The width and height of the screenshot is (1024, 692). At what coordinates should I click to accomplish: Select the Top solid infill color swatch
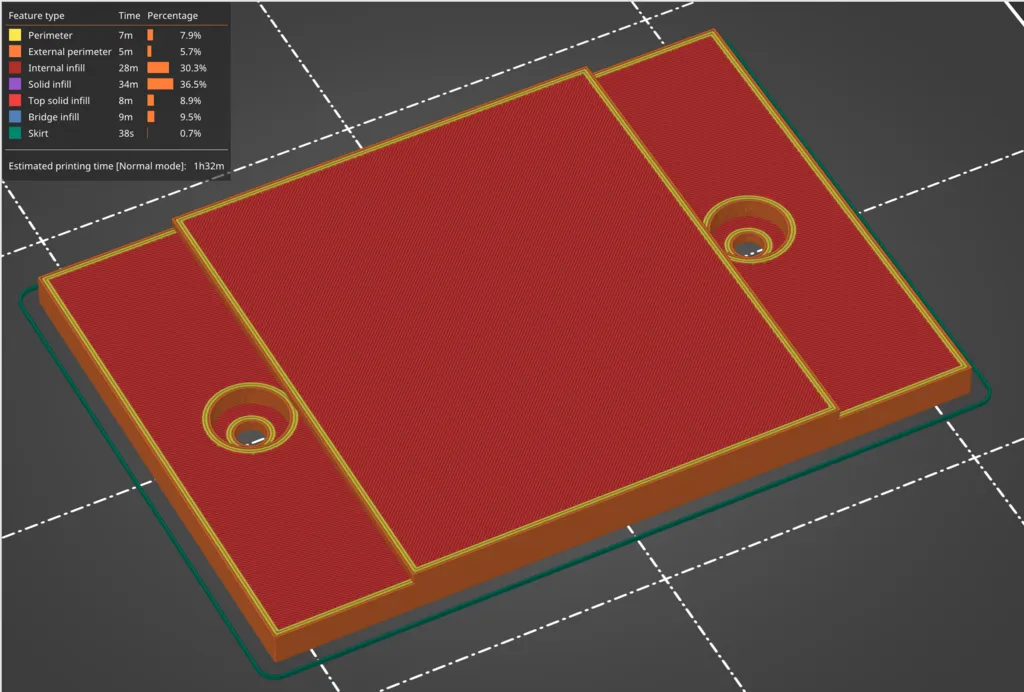click(15, 101)
